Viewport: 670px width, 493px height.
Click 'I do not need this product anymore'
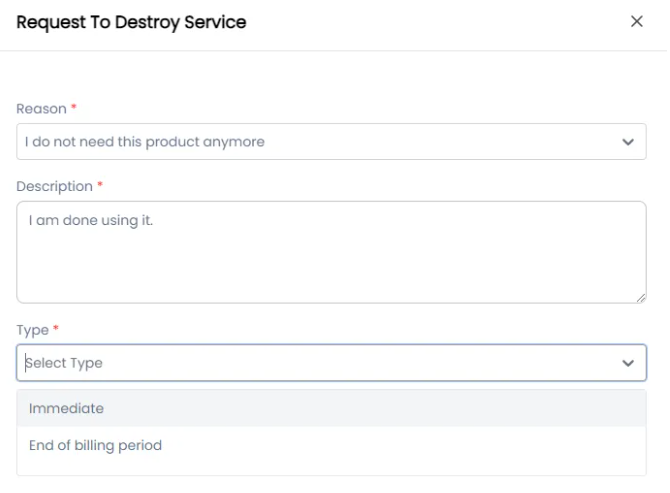click(x=146, y=142)
